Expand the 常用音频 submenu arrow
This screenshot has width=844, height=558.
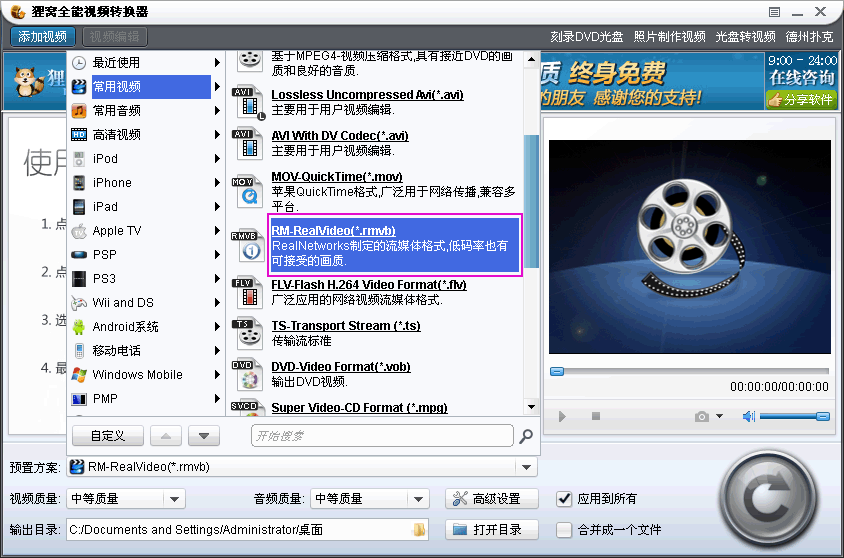click(x=217, y=110)
